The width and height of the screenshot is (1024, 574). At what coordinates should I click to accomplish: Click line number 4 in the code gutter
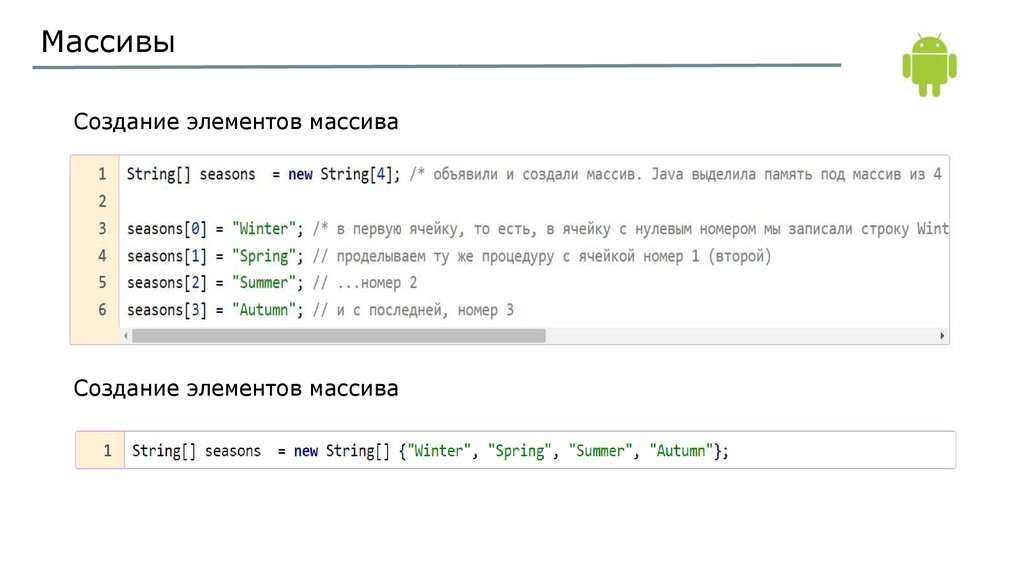101,256
